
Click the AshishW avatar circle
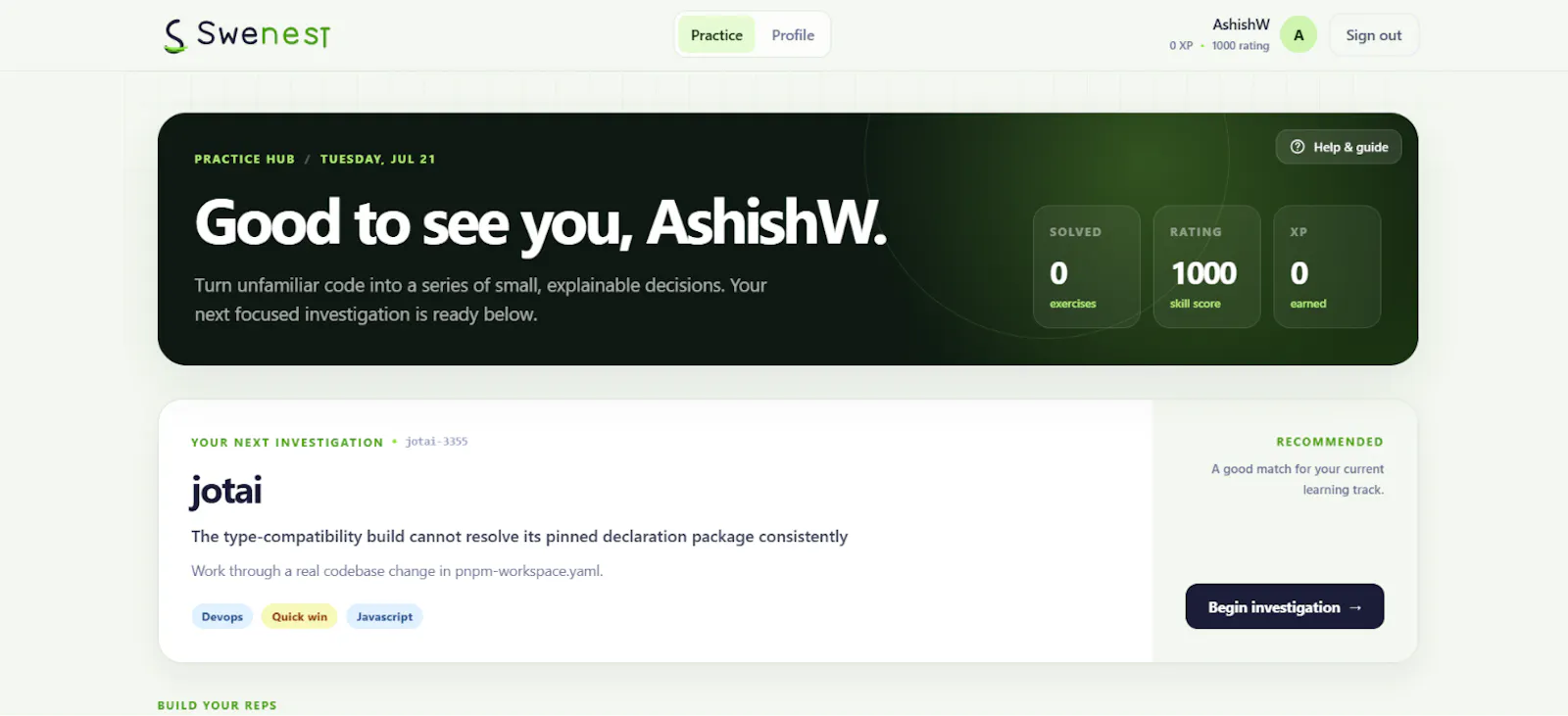click(x=1298, y=35)
